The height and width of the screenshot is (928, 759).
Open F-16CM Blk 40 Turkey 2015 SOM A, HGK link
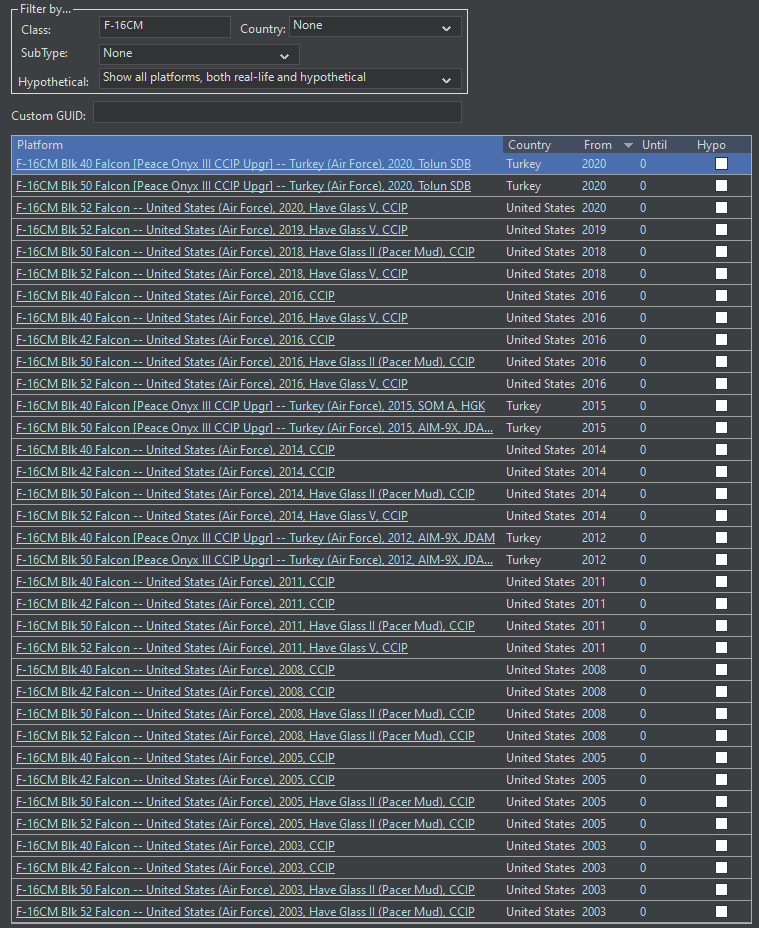pyautogui.click(x=250, y=406)
